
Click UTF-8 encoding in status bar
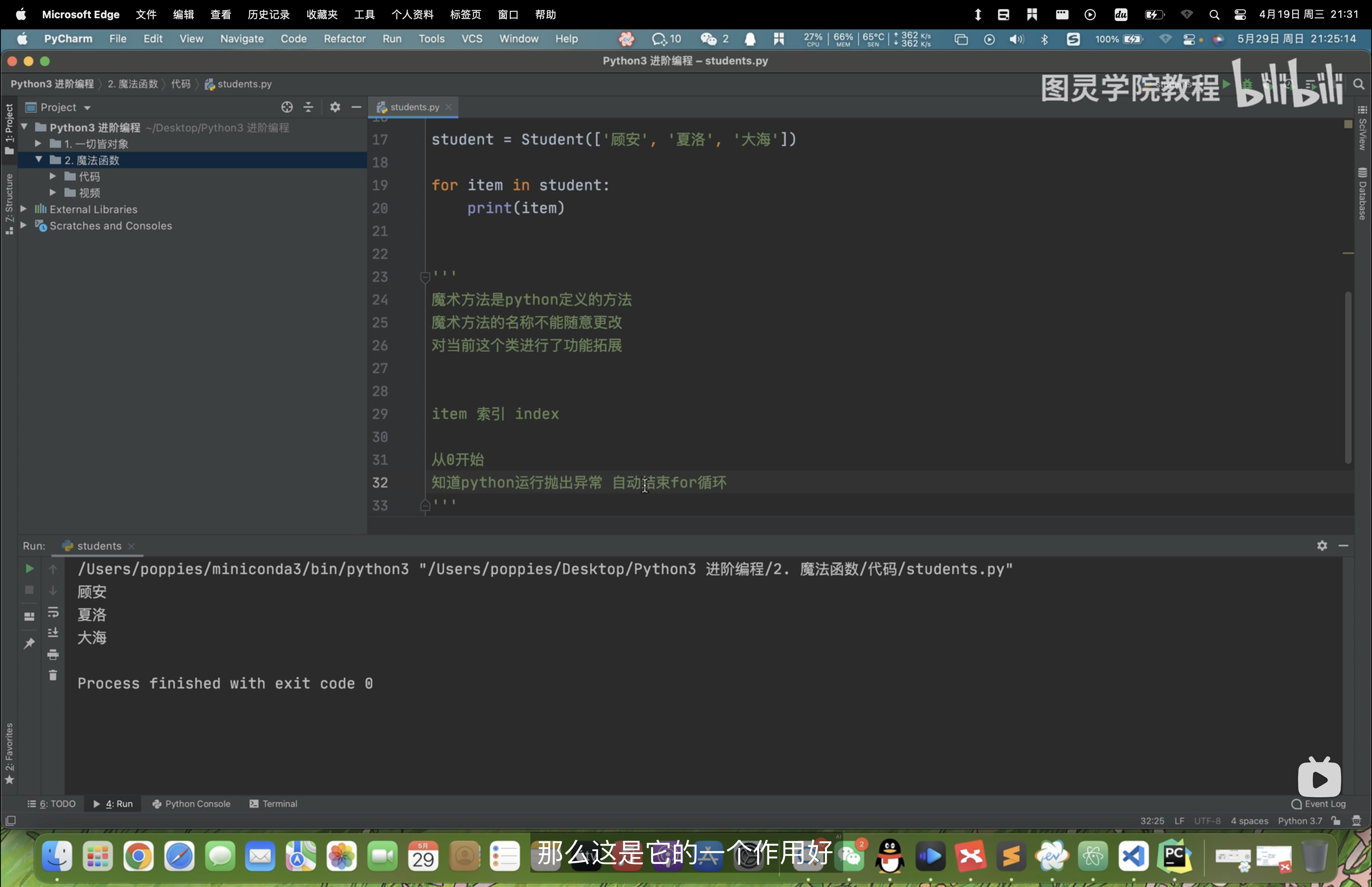(x=1207, y=821)
